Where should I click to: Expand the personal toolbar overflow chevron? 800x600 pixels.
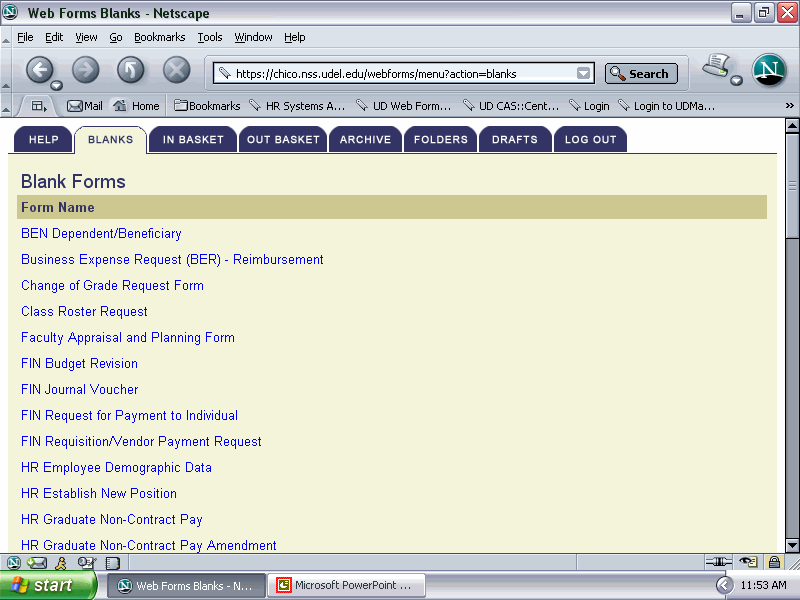[789, 106]
